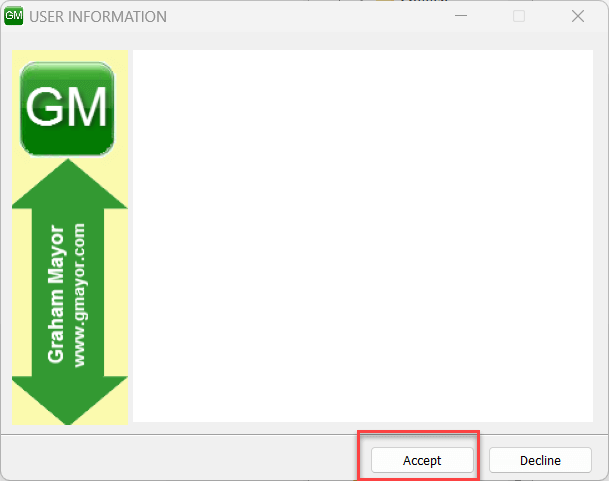
Task: Close the USER INFORMATION dialog
Action: tap(578, 16)
